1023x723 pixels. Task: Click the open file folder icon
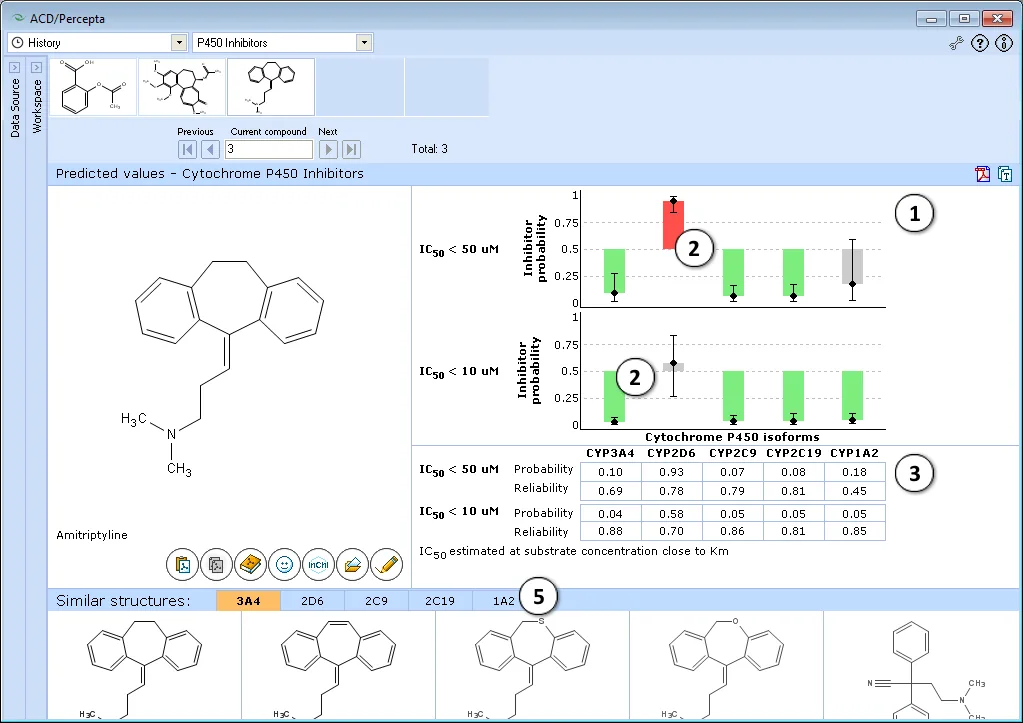point(352,564)
